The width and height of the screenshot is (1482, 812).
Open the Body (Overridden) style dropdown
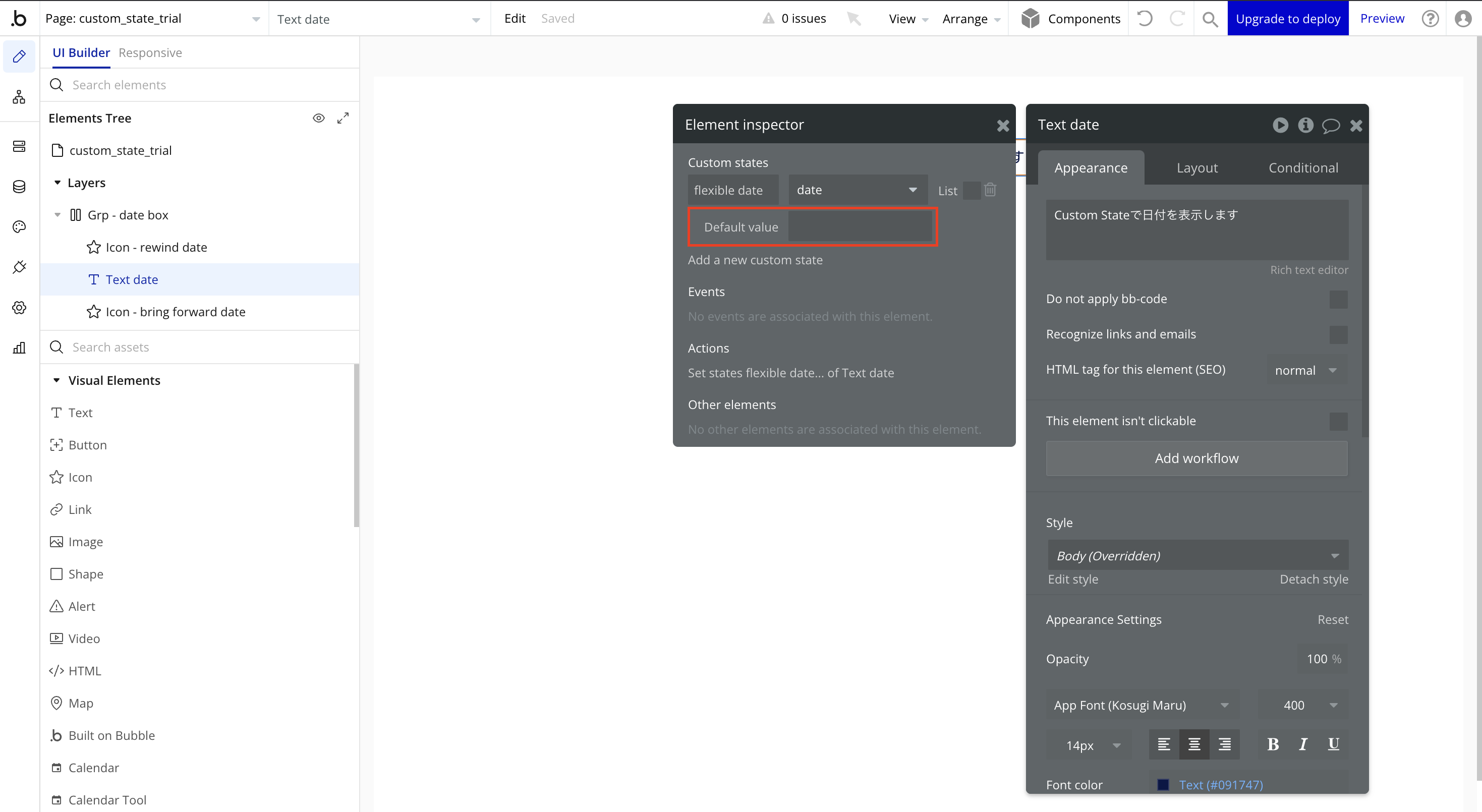point(1196,555)
